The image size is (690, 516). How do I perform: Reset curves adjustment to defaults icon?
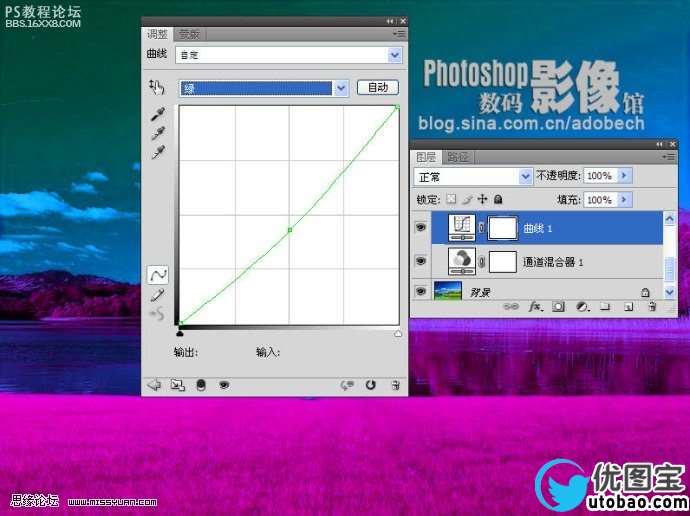(x=371, y=385)
